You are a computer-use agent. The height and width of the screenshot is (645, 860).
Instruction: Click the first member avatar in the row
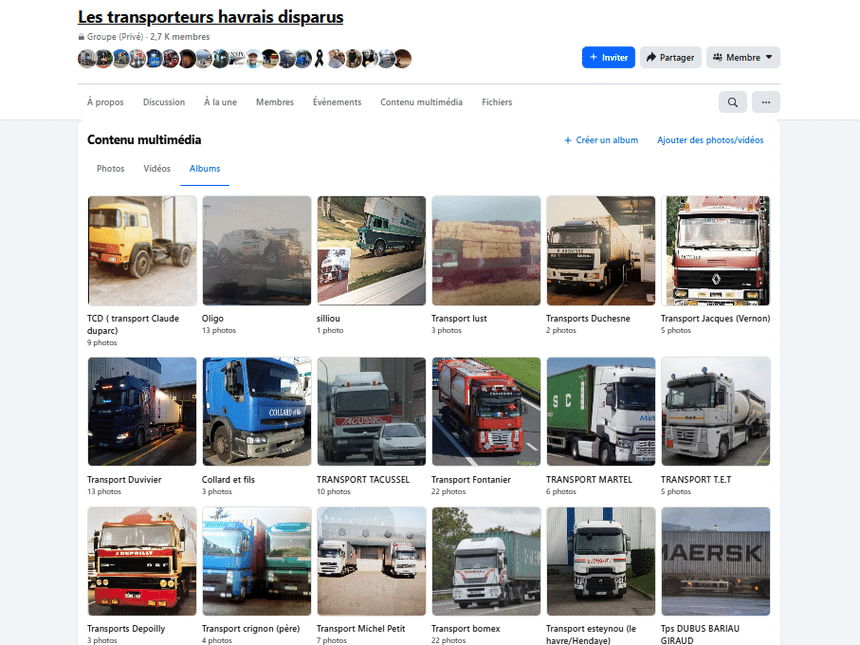coord(87,58)
